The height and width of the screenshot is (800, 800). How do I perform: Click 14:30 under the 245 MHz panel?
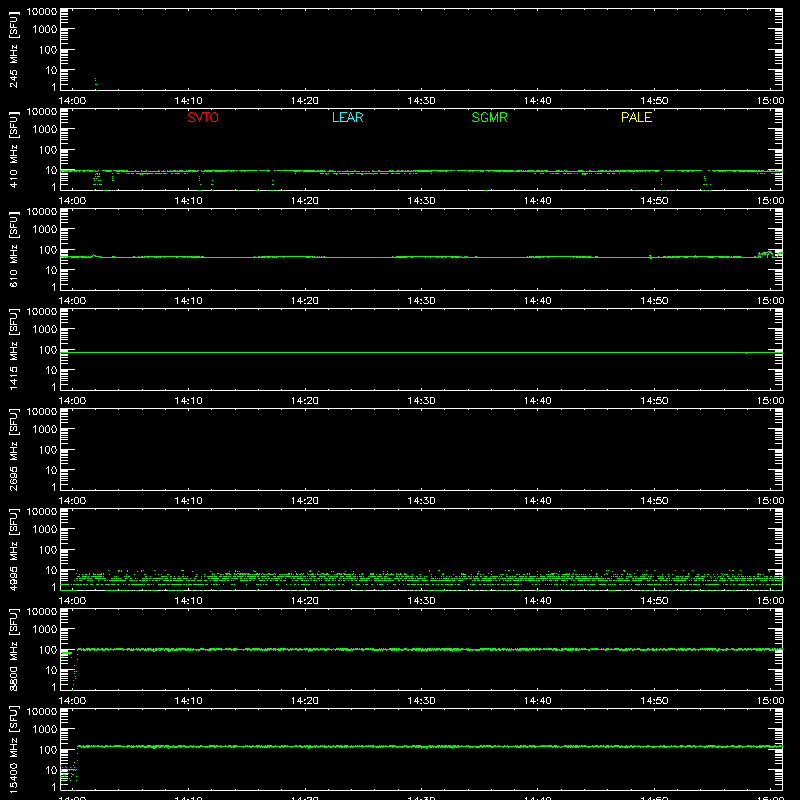coord(421,101)
